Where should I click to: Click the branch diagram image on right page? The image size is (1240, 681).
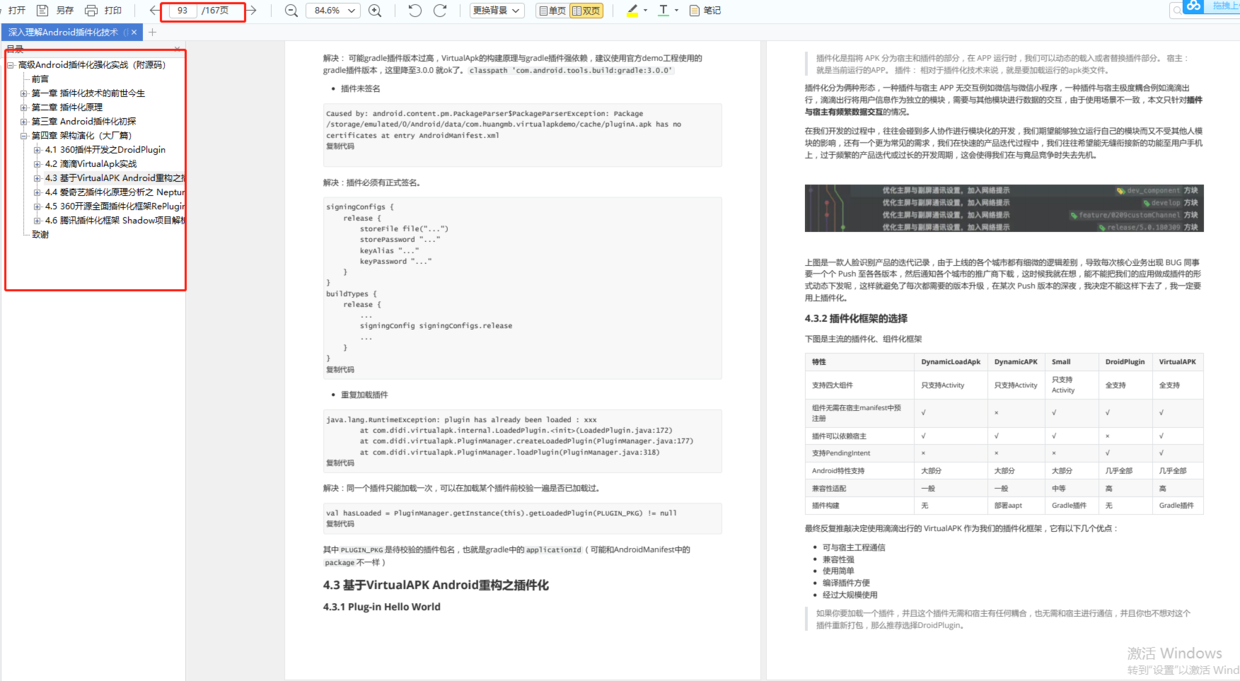(1004, 208)
